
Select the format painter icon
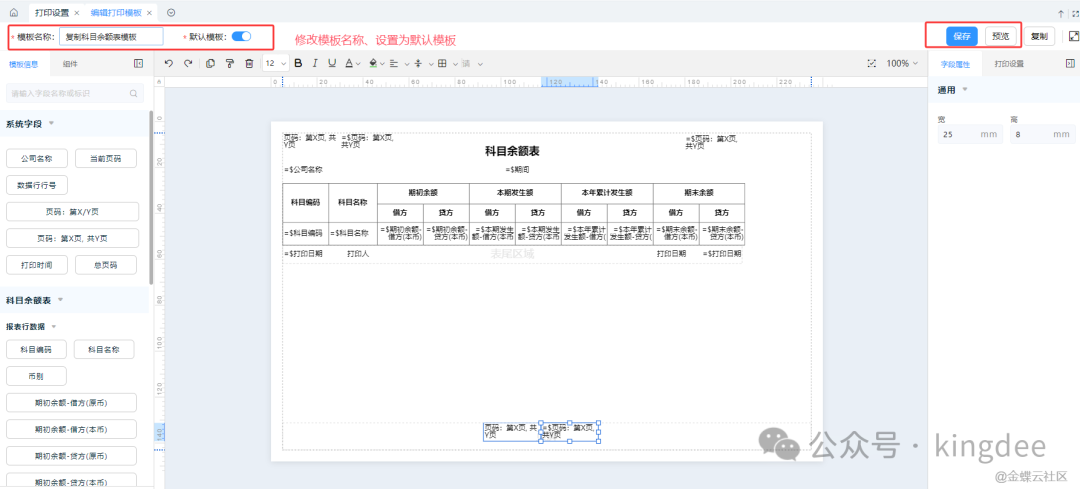(x=229, y=63)
